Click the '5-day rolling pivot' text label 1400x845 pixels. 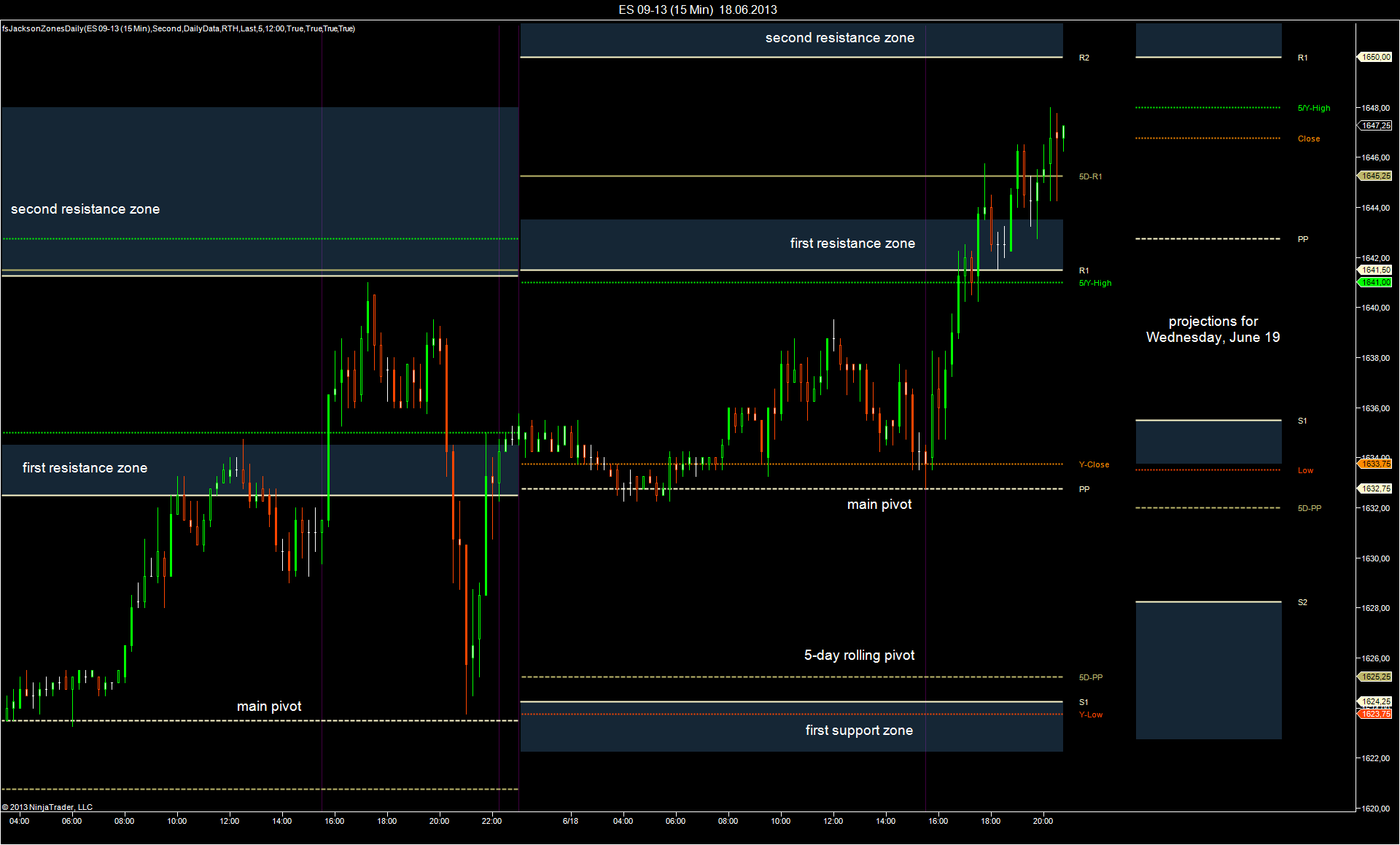point(859,655)
